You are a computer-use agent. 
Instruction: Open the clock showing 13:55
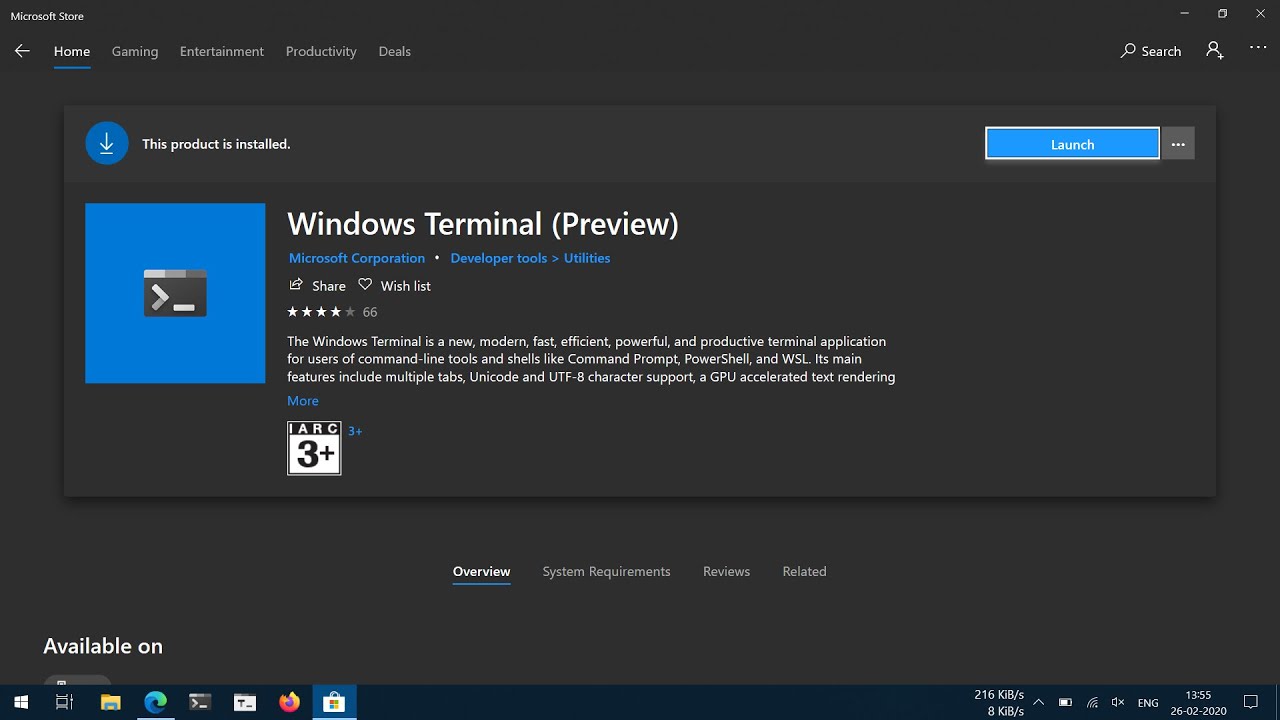(1198, 702)
